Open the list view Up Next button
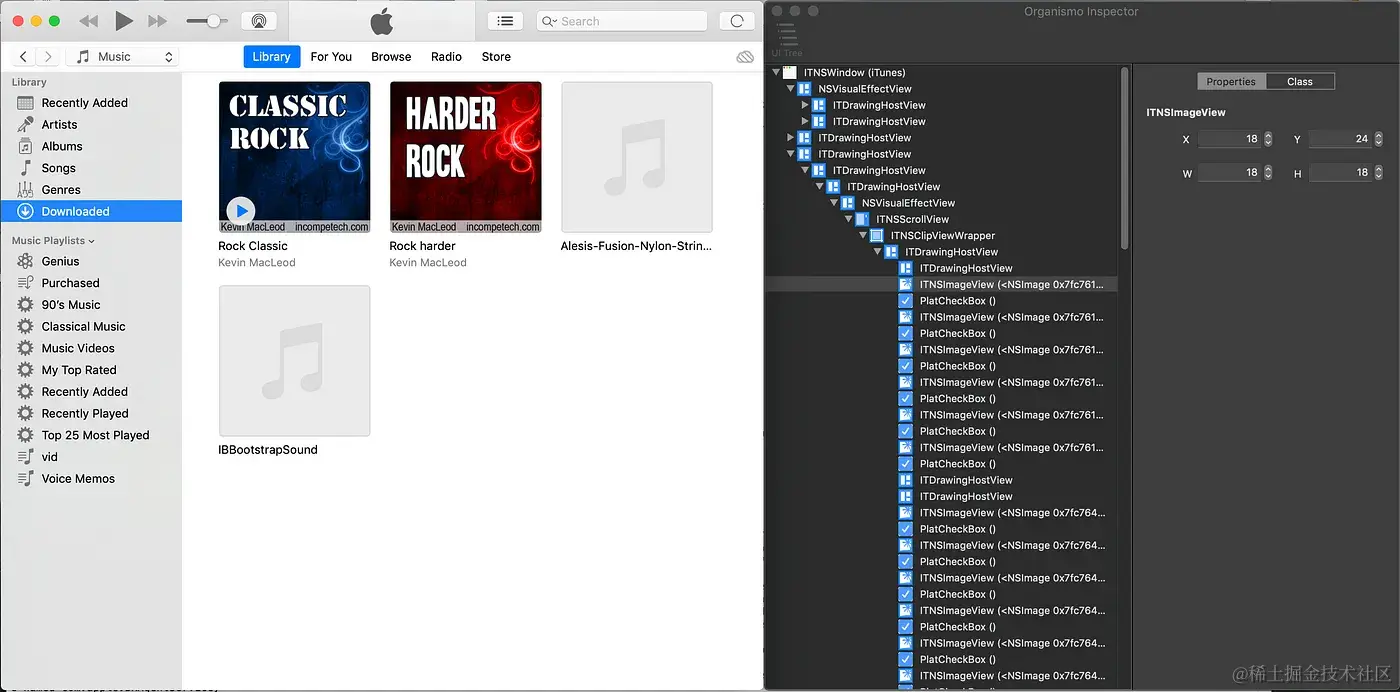This screenshot has width=1400, height=692. point(506,21)
